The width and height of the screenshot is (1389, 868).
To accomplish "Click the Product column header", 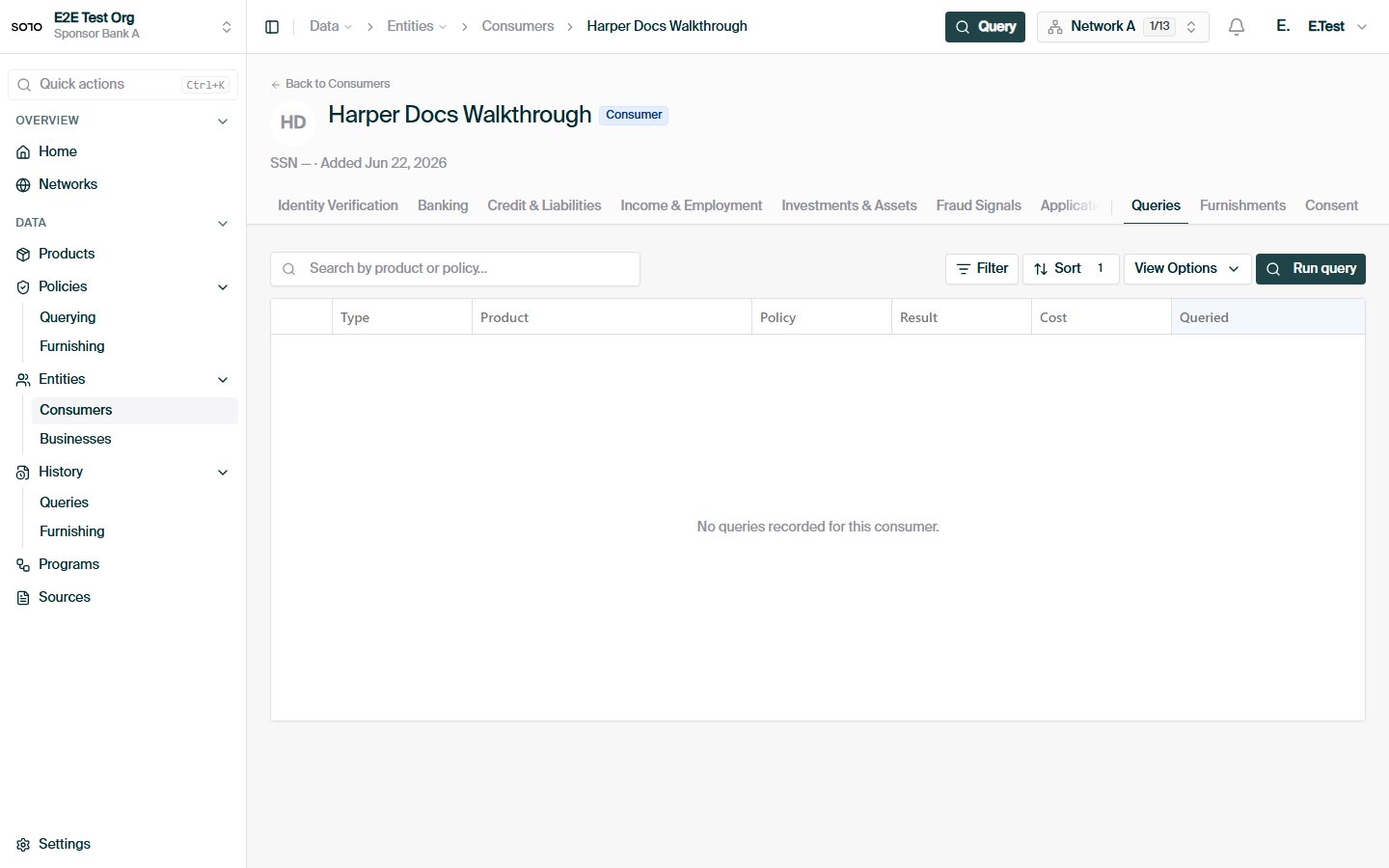I will click(x=612, y=317).
